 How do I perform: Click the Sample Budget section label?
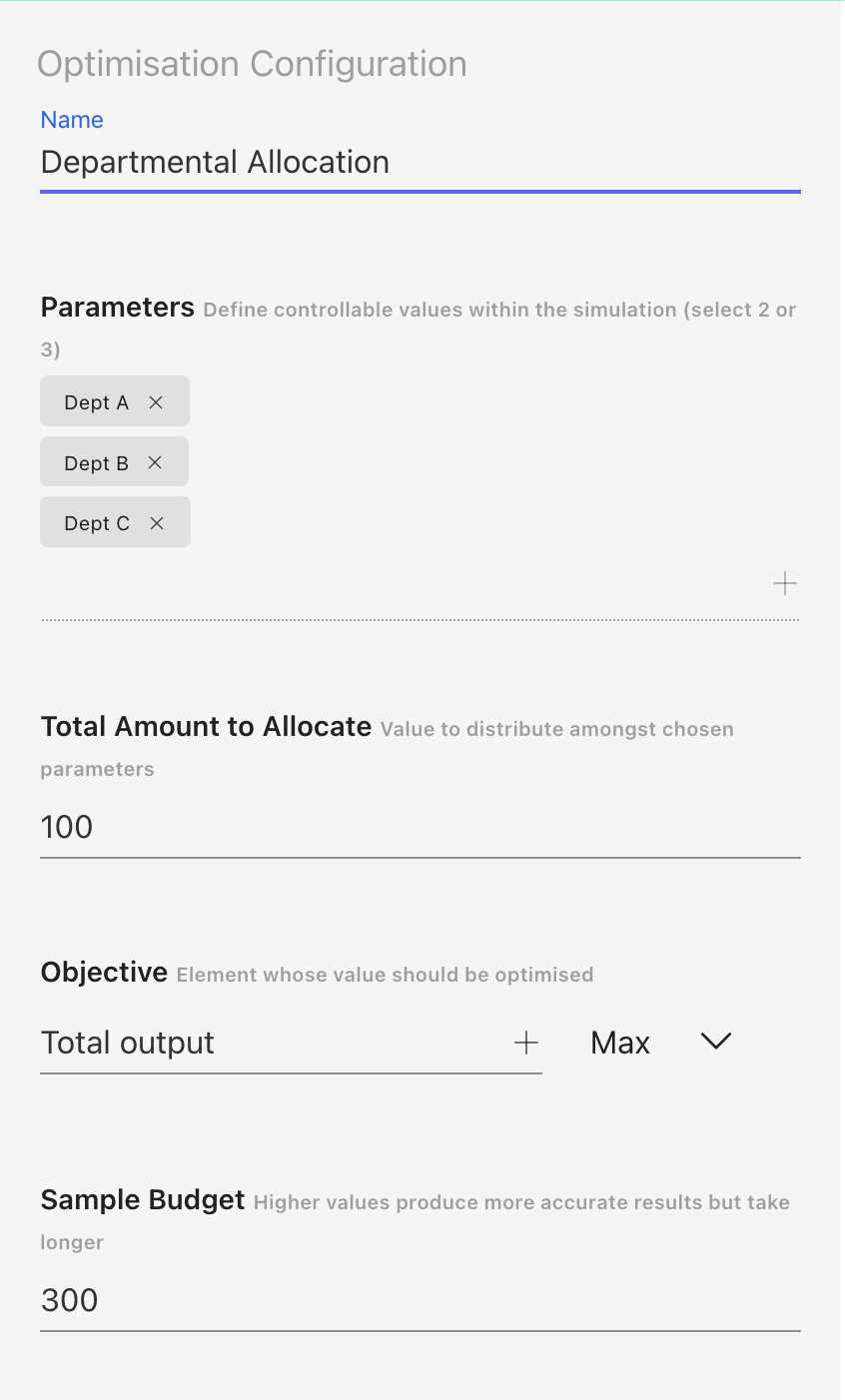tap(143, 1200)
